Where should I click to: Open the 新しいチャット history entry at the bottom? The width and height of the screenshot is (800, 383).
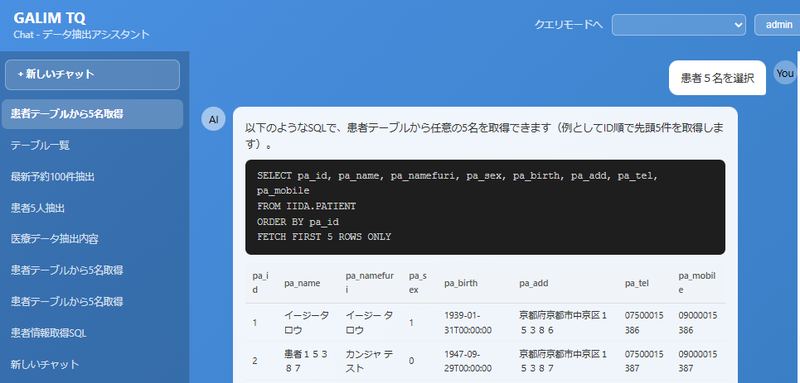(92, 365)
